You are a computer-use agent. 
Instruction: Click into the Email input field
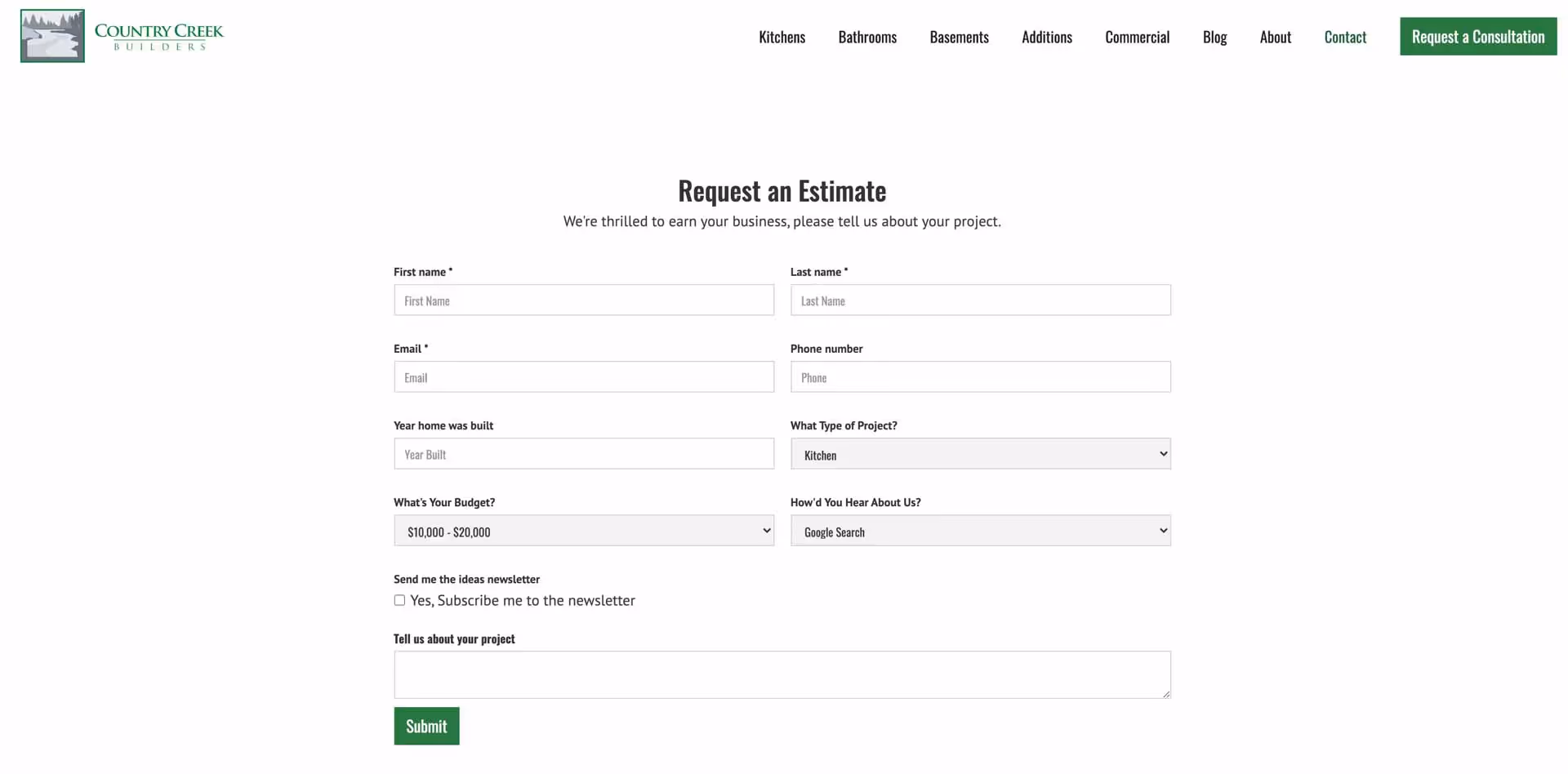click(584, 377)
